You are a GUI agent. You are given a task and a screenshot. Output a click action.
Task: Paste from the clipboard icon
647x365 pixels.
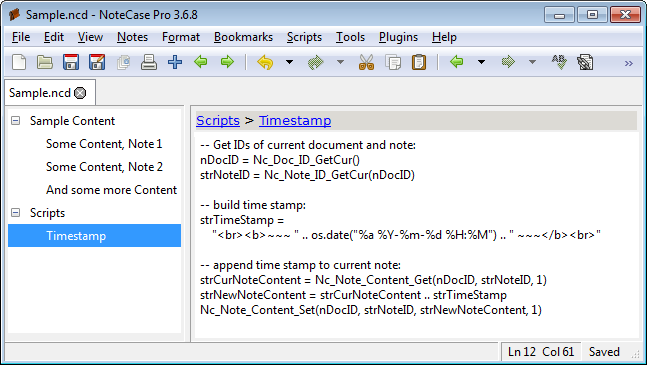[x=419, y=63]
